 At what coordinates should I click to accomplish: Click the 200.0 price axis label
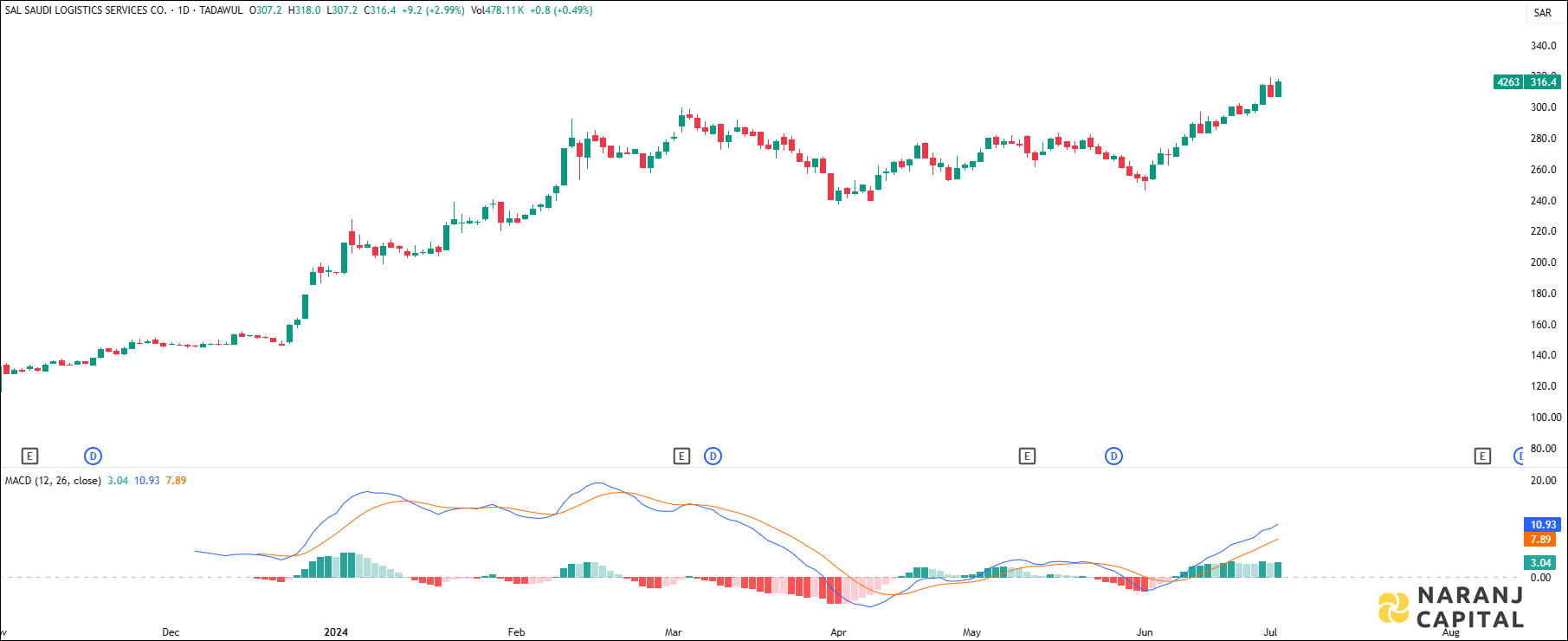pos(1543,262)
